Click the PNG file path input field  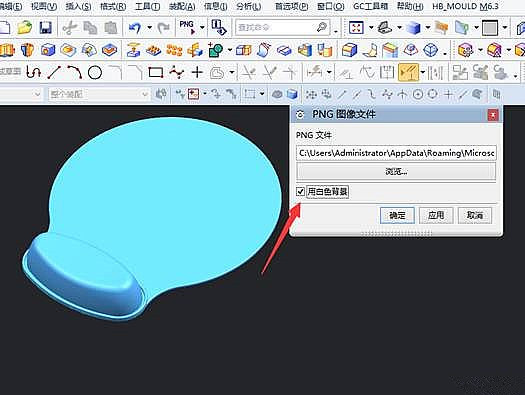pyautogui.click(x=396, y=153)
